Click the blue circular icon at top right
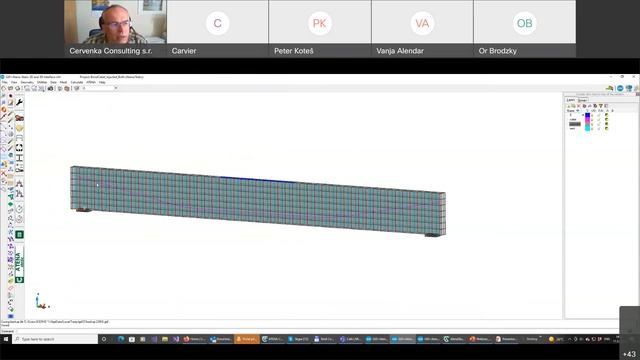Image resolution: width=640 pixels, height=360 pixels. [x=620, y=88]
